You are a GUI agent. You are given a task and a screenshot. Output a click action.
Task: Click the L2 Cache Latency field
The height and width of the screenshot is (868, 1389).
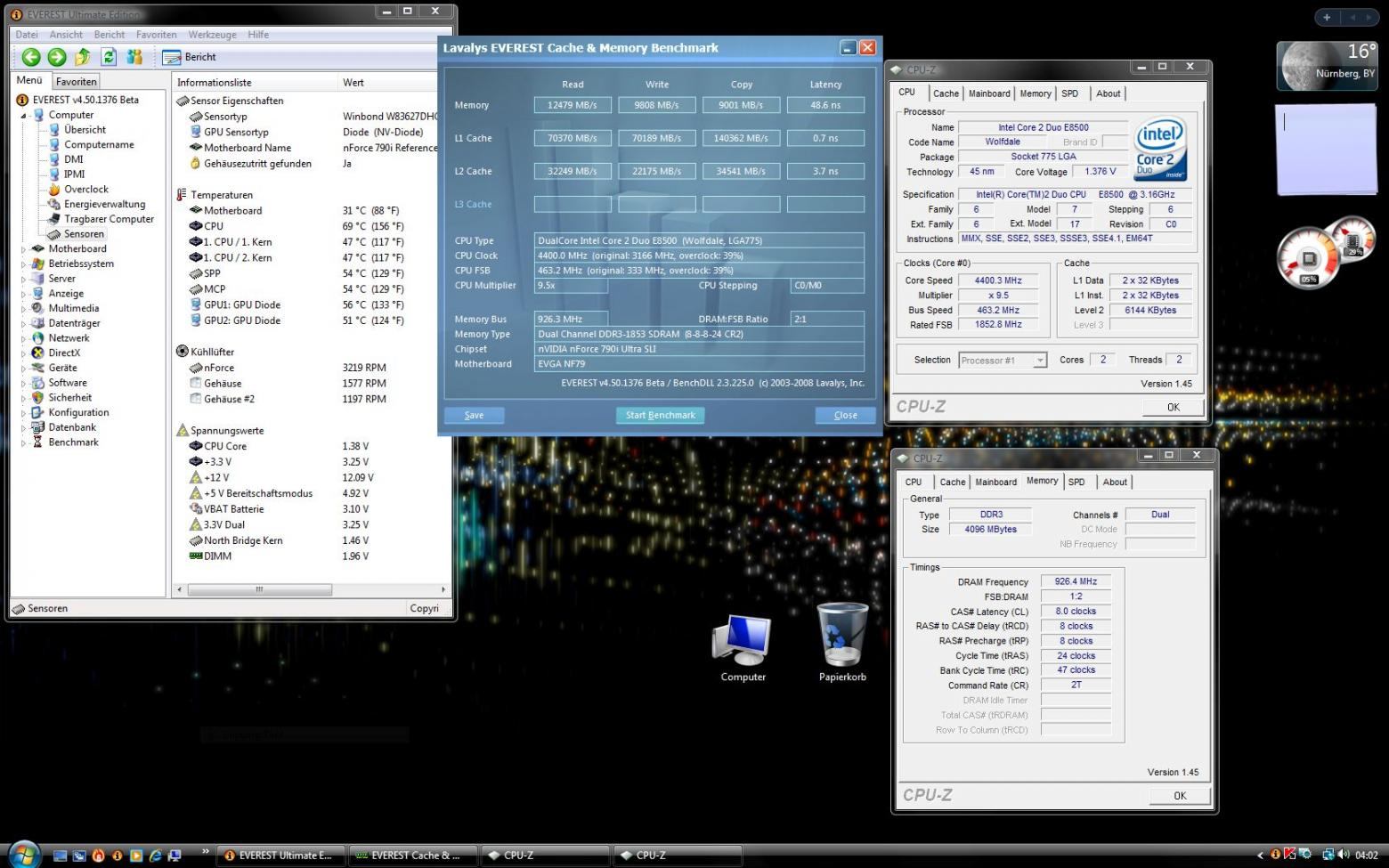[825, 171]
